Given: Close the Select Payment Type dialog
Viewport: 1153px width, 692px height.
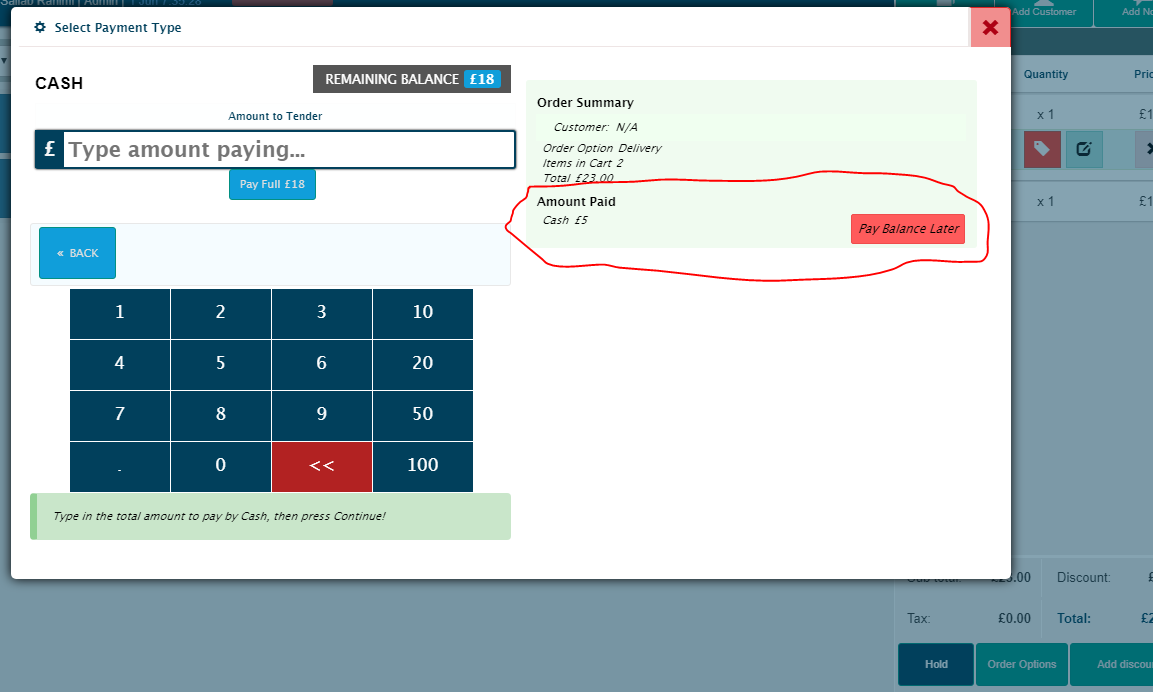Looking at the screenshot, I should [x=990, y=27].
